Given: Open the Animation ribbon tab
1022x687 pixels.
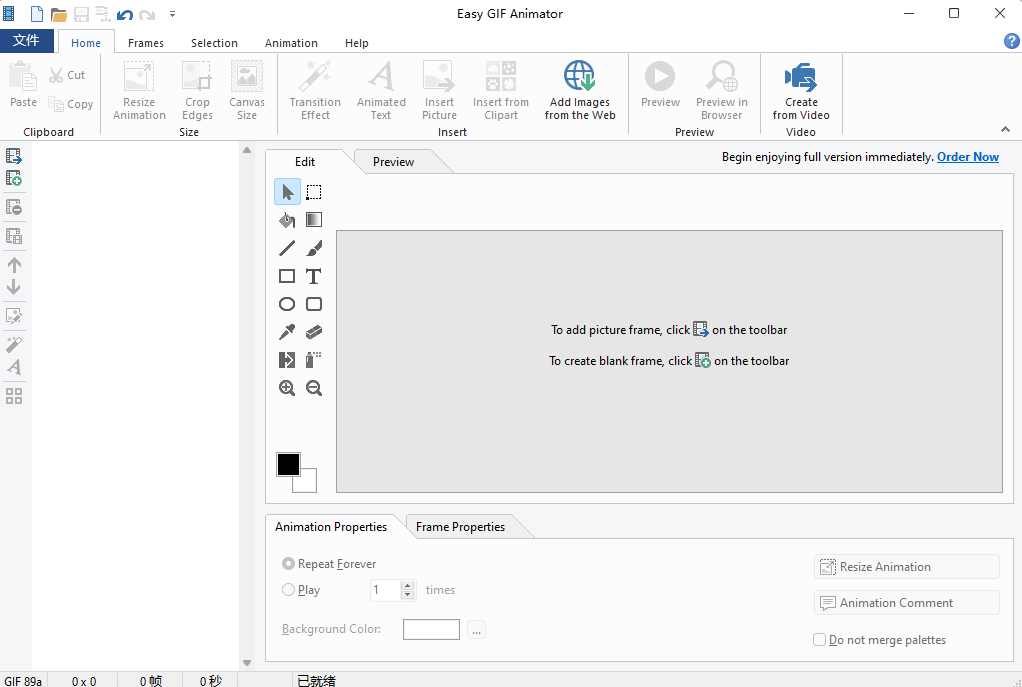Looking at the screenshot, I should (291, 43).
